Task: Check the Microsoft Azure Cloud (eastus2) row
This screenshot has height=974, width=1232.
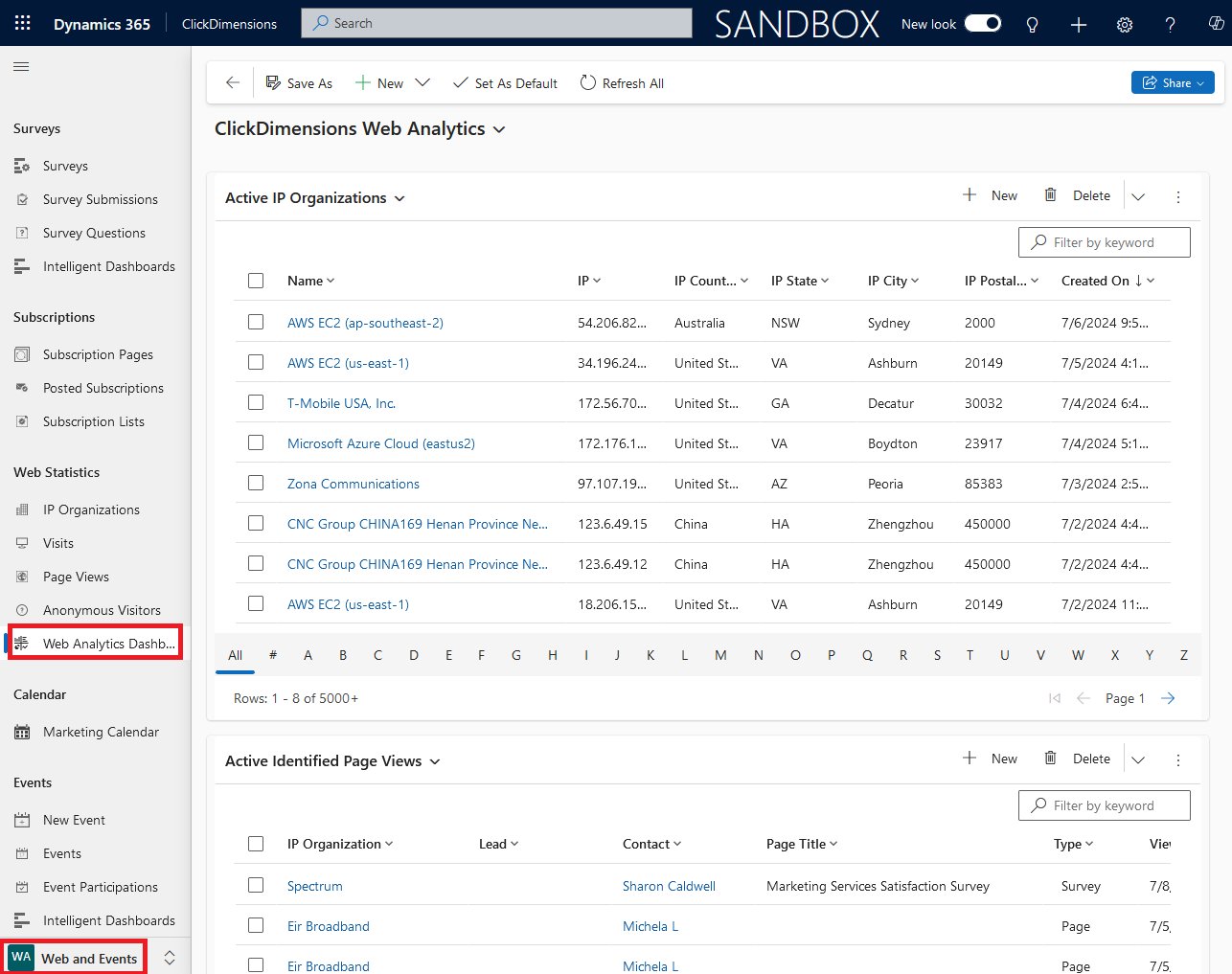Action: coord(256,442)
